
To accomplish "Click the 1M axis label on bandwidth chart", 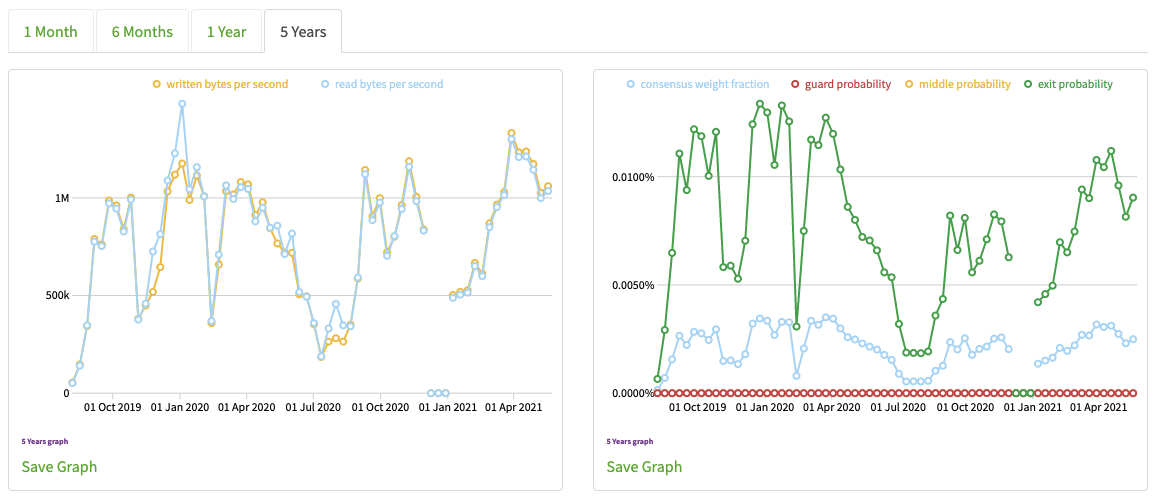I will click(61, 198).
